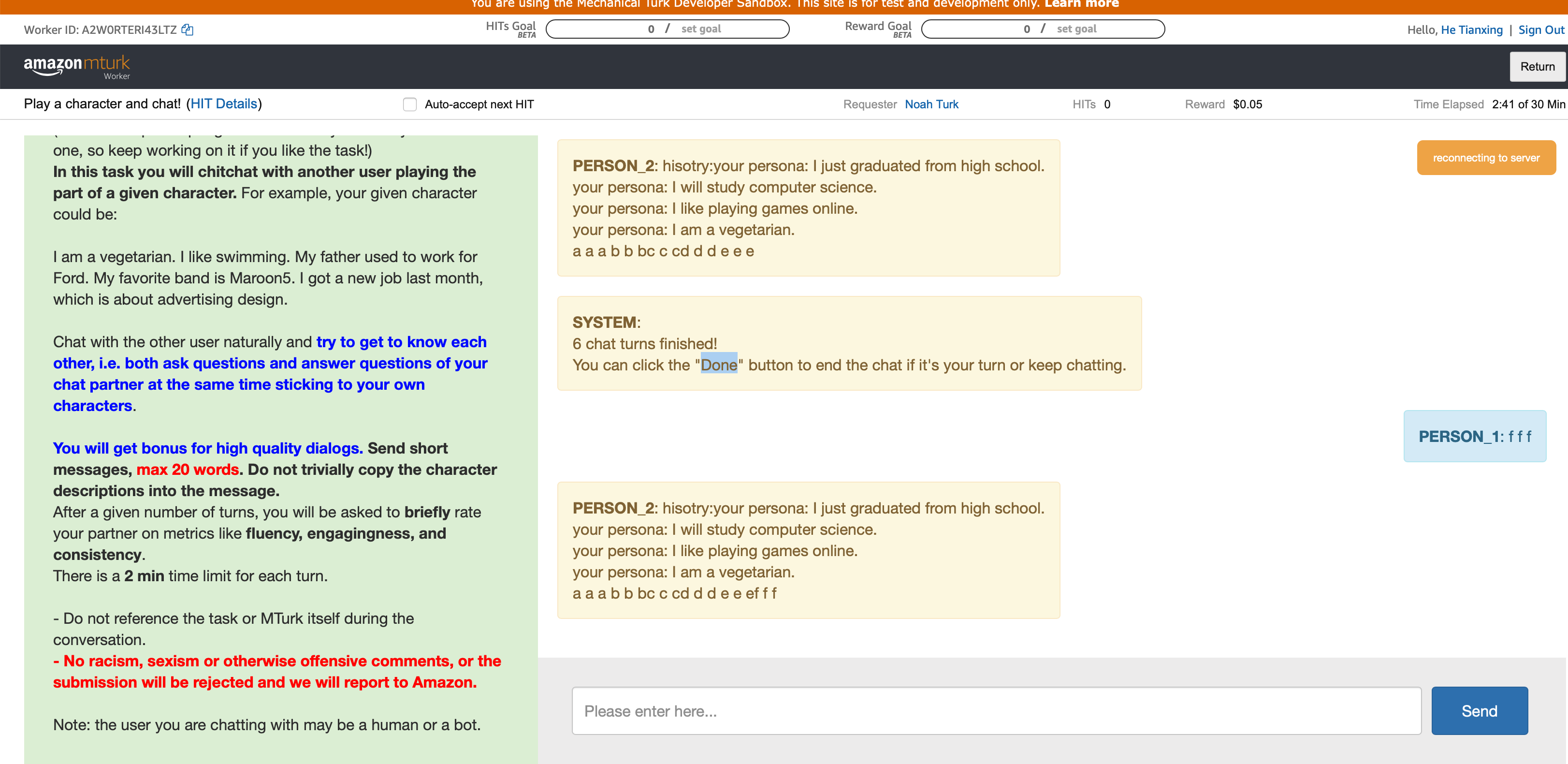Open HIT Details
The width and height of the screenshot is (1568, 764).
click(x=224, y=103)
